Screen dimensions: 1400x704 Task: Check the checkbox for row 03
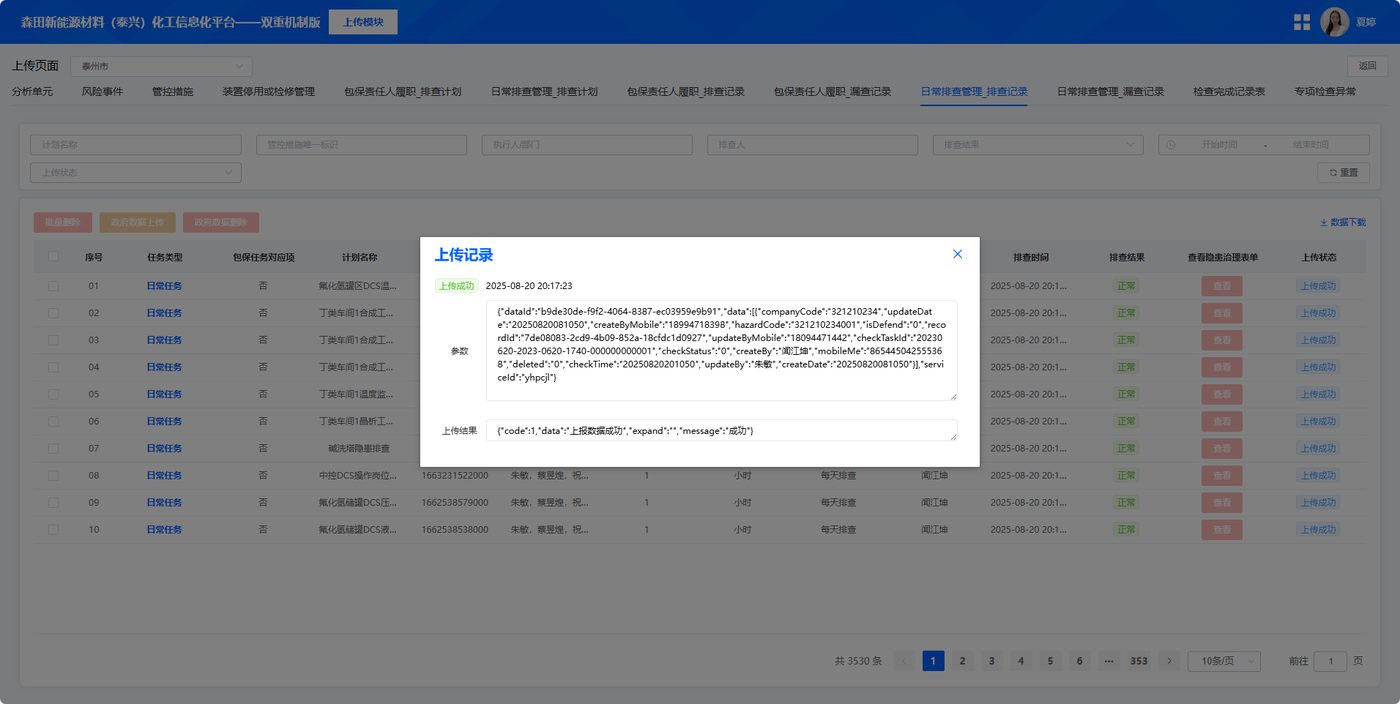(53, 340)
